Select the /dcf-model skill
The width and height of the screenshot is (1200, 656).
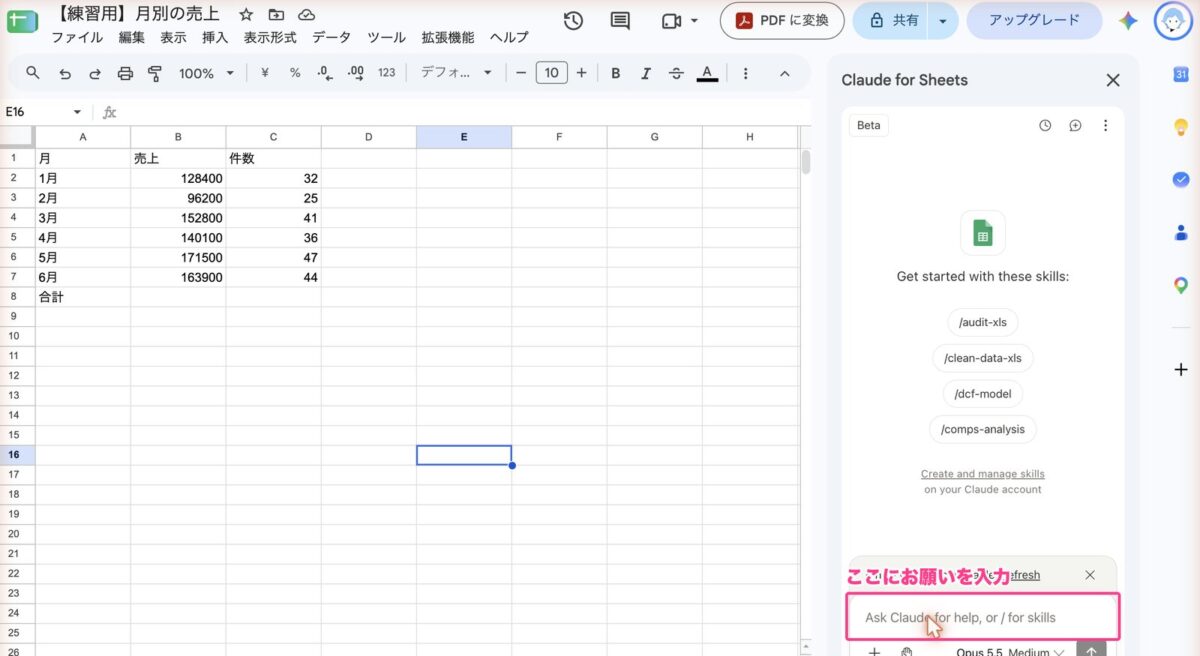(983, 394)
